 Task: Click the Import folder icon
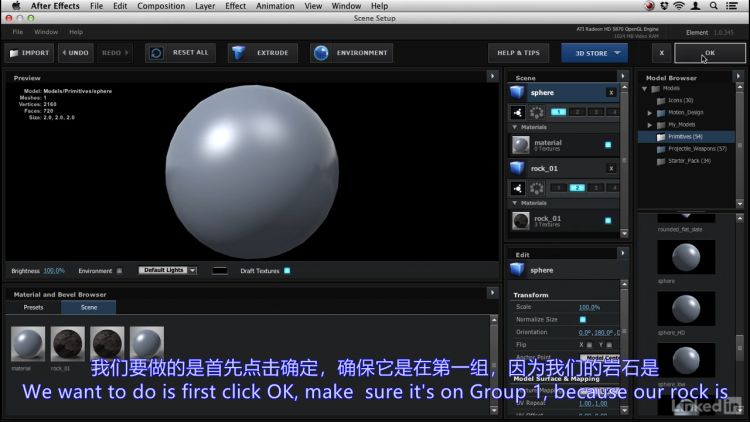[14, 53]
